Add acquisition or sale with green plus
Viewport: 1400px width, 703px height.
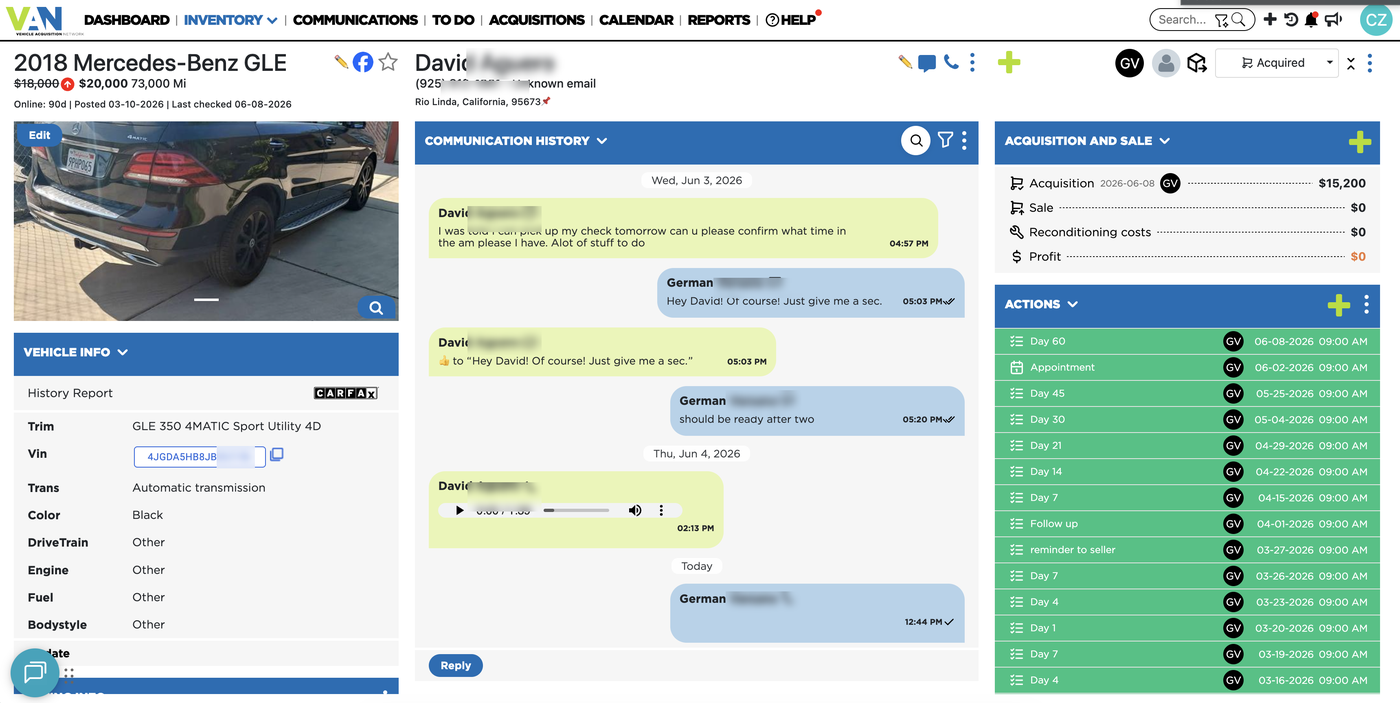pos(1360,142)
